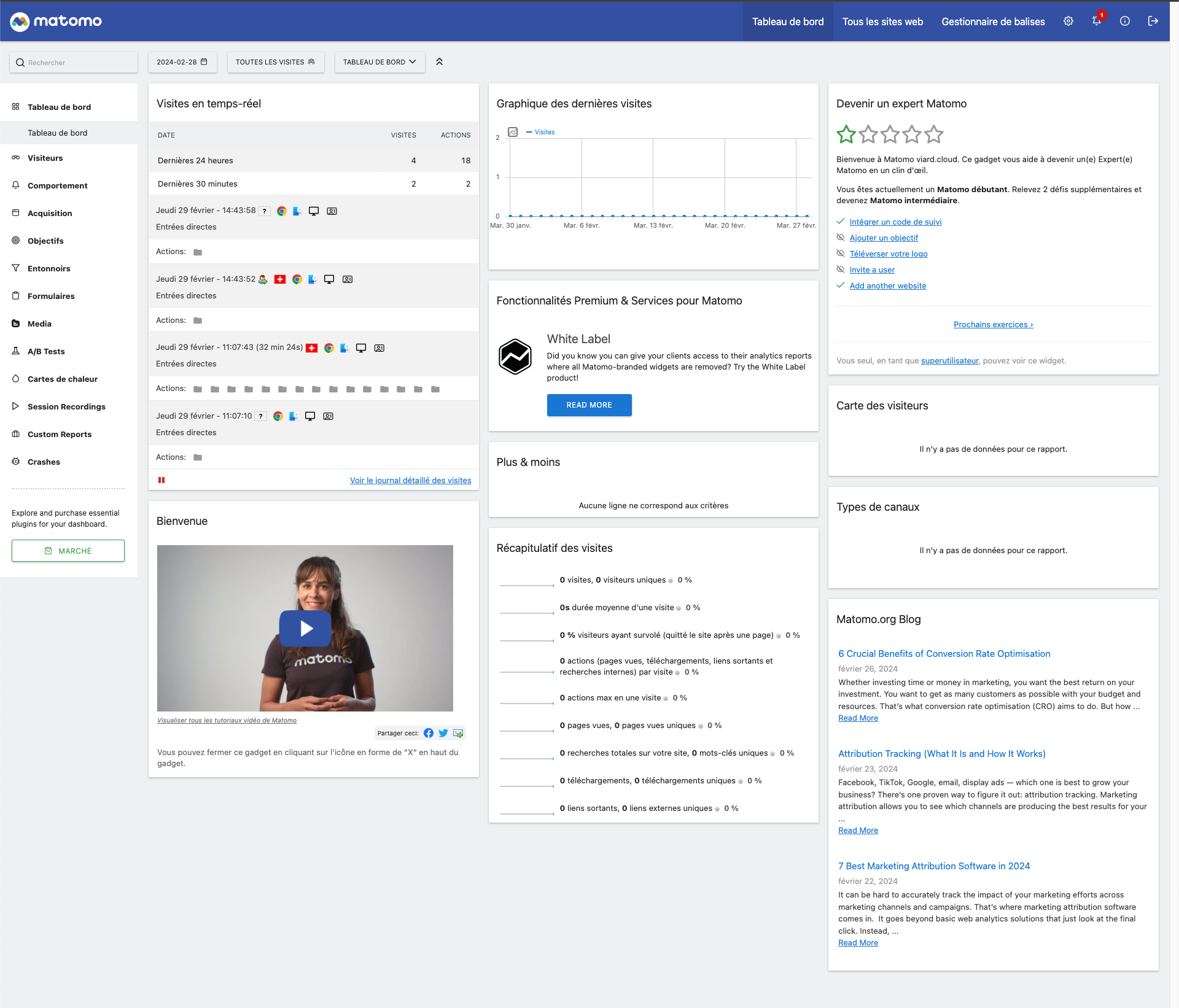
Task: Check off the Invite a user challenge
Action: click(x=840, y=269)
